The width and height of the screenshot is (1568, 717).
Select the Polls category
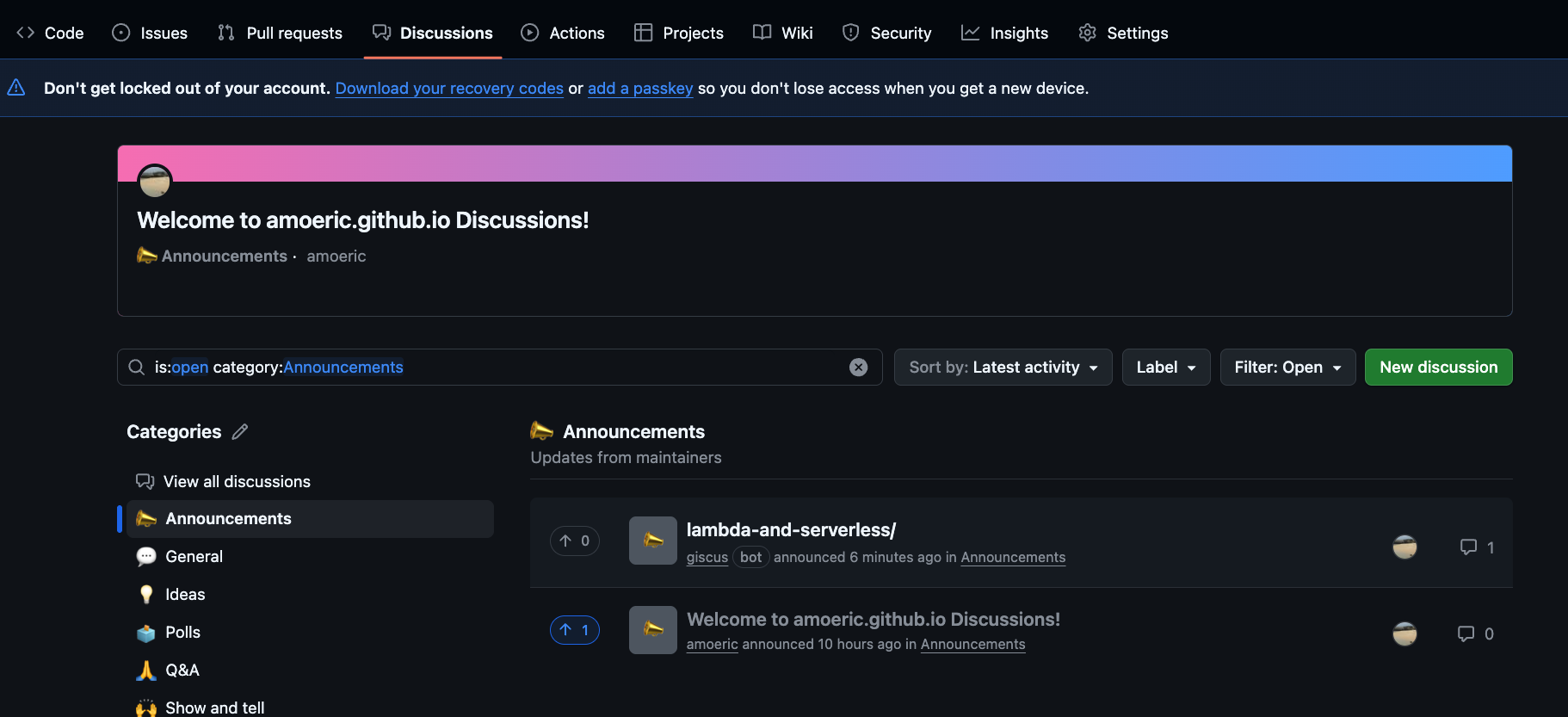click(182, 633)
